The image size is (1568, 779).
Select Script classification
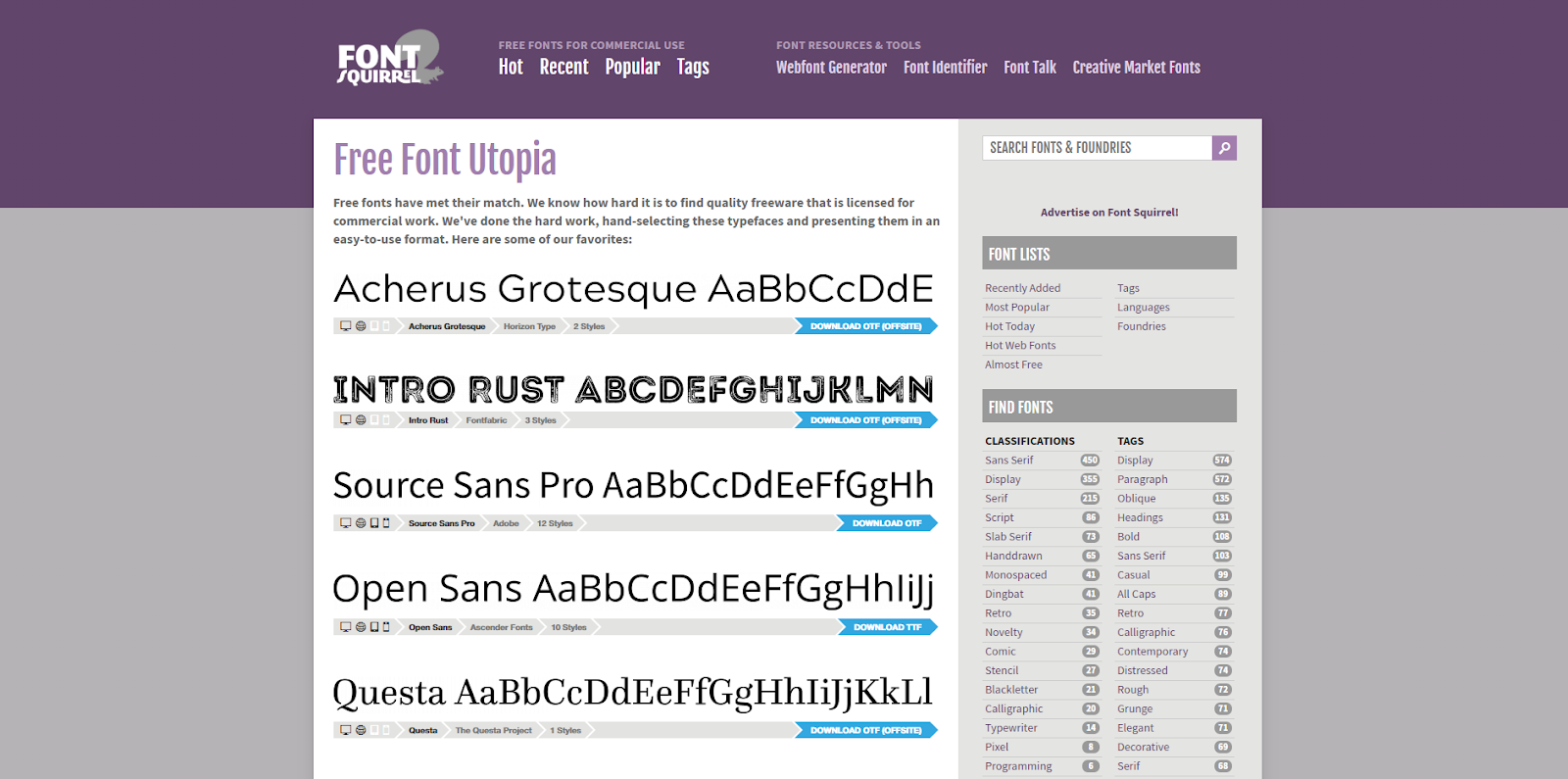1000,518
